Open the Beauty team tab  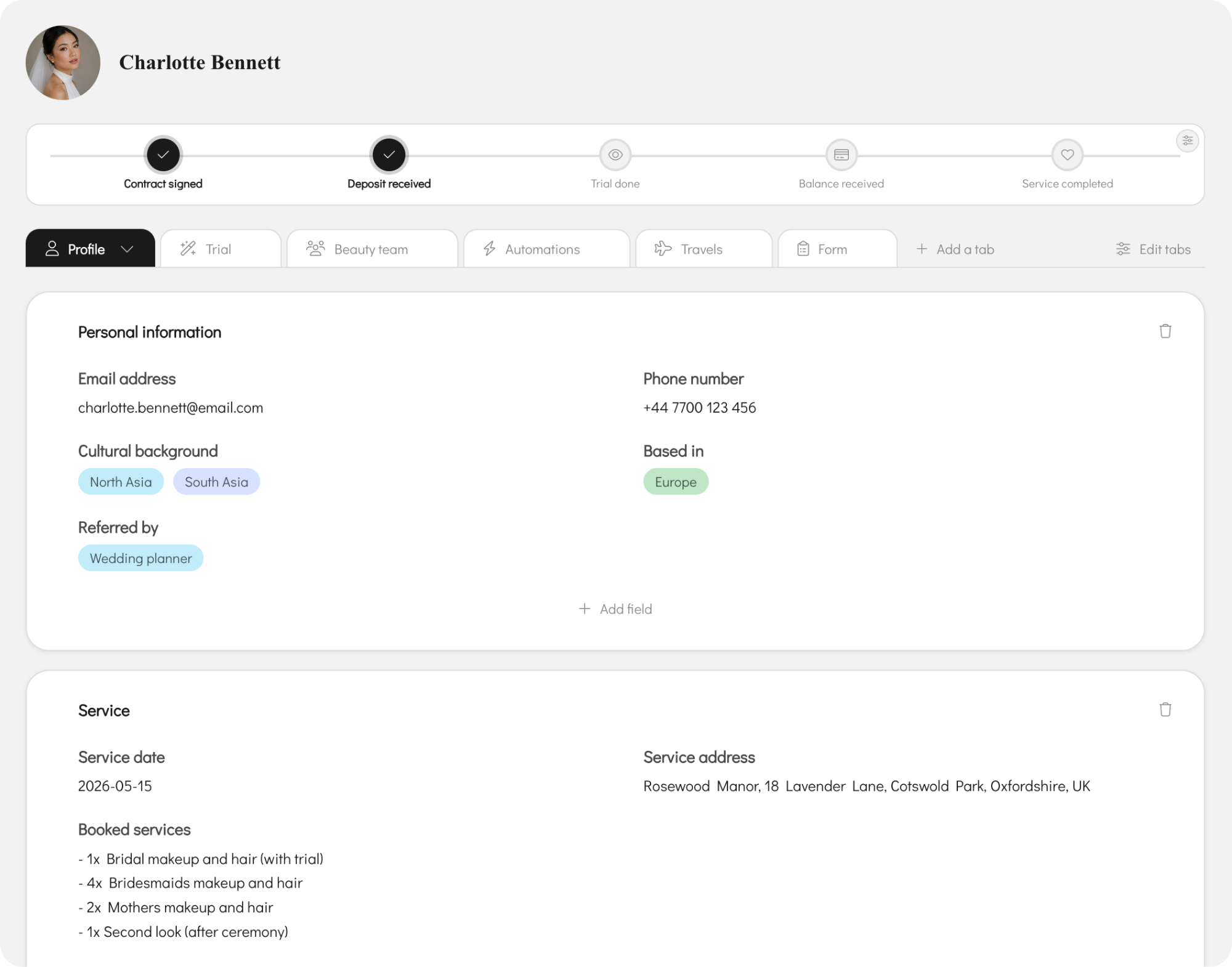coord(372,249)
